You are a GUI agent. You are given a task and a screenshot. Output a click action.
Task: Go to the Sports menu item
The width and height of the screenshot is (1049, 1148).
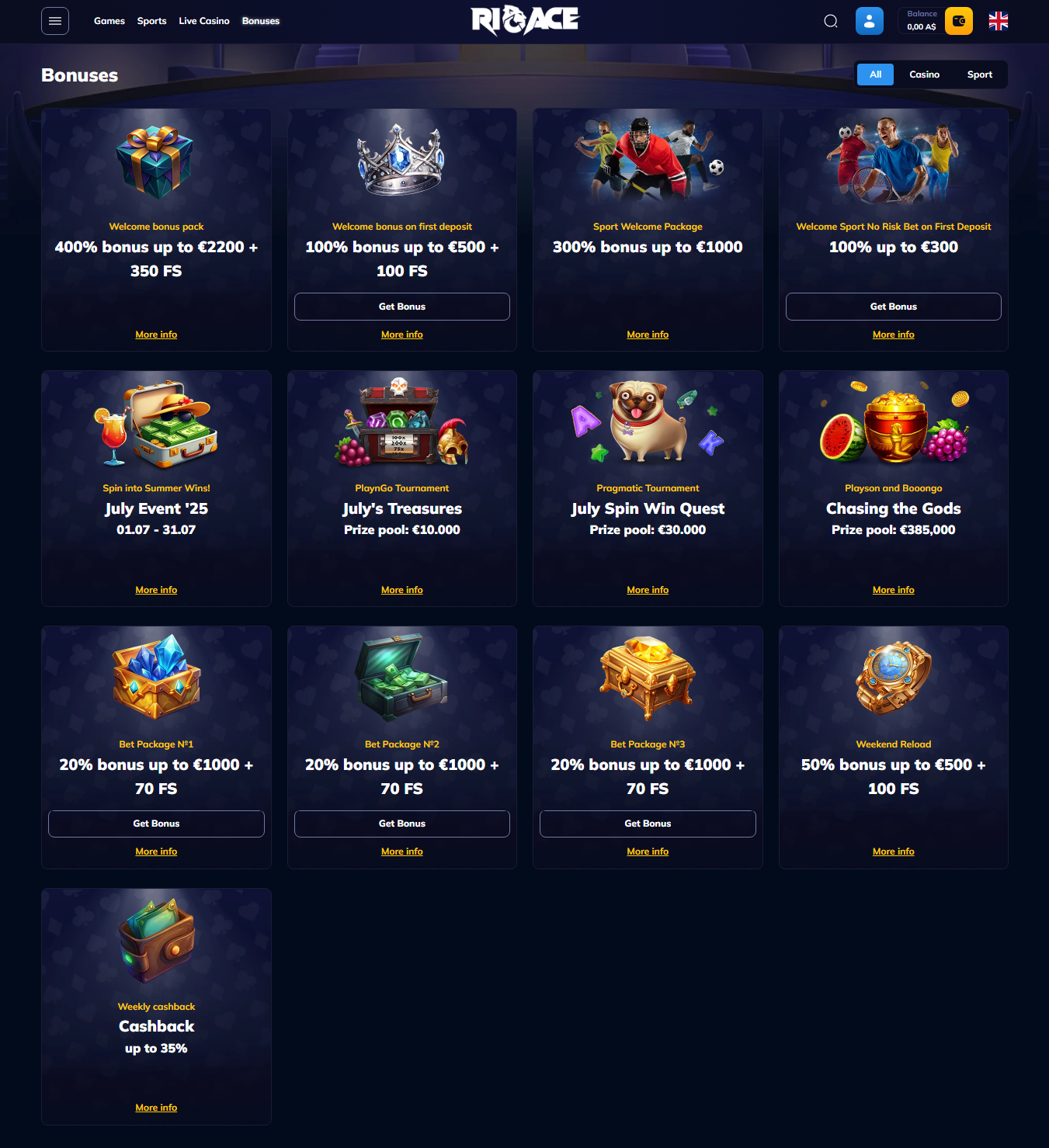pyautogui.click(x=152, y=21)
